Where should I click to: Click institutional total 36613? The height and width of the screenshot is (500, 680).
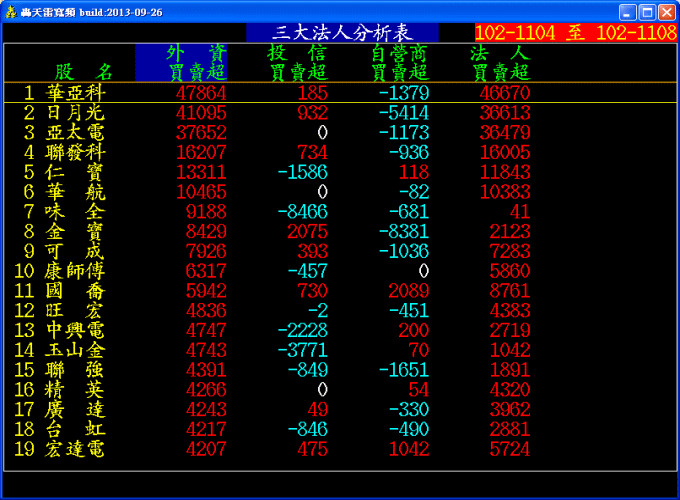pyautogui.click(x=505, y=113)
